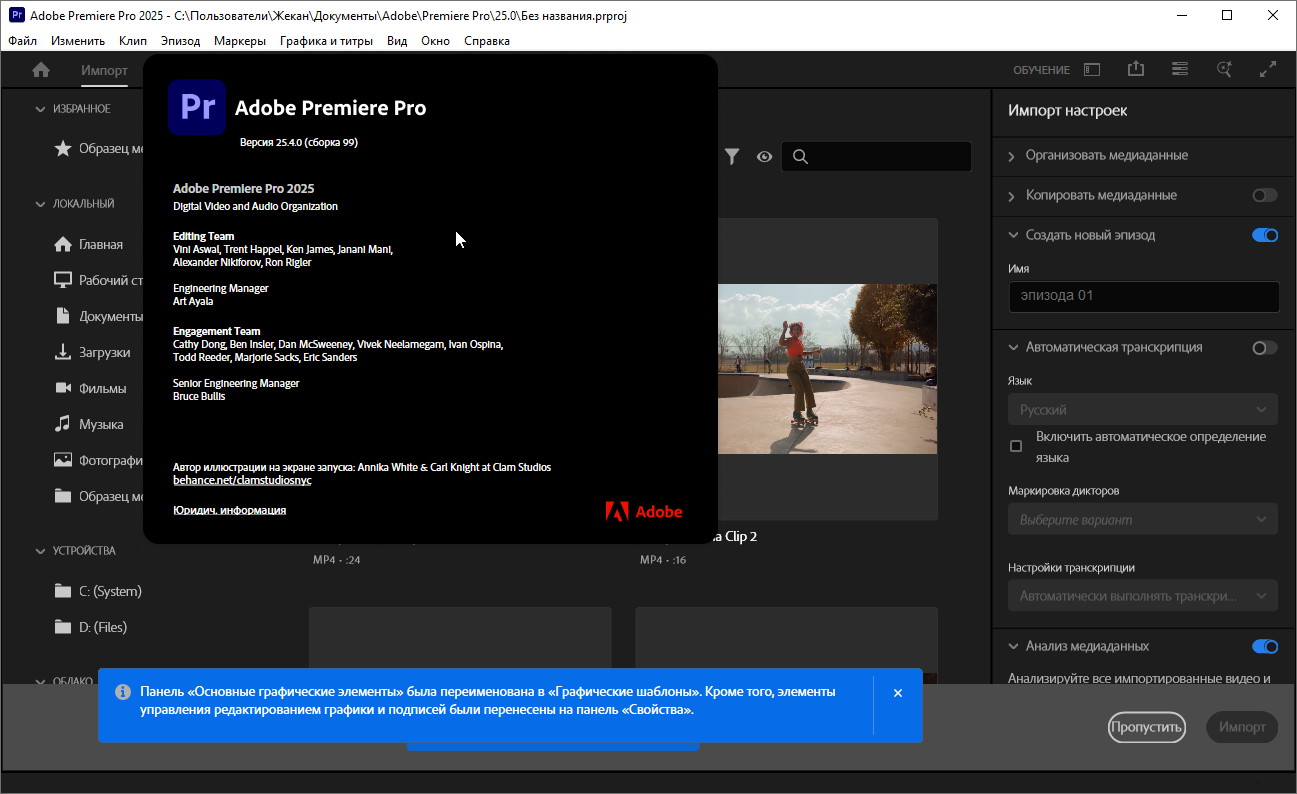Open the Графика и титры menu
The height and width of the screenshot is (794, 1297).
point(326,41)
